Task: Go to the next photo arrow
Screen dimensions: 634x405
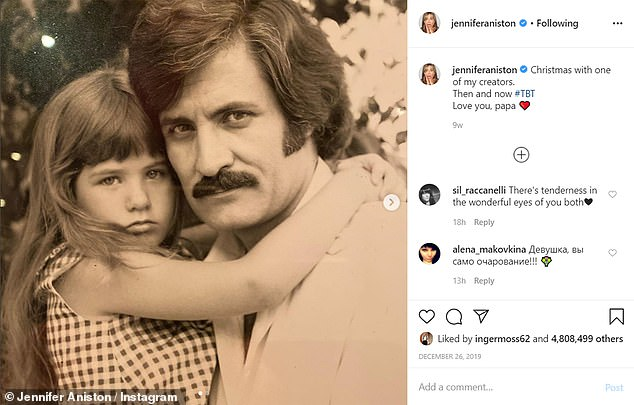Action: click(391, 202)
